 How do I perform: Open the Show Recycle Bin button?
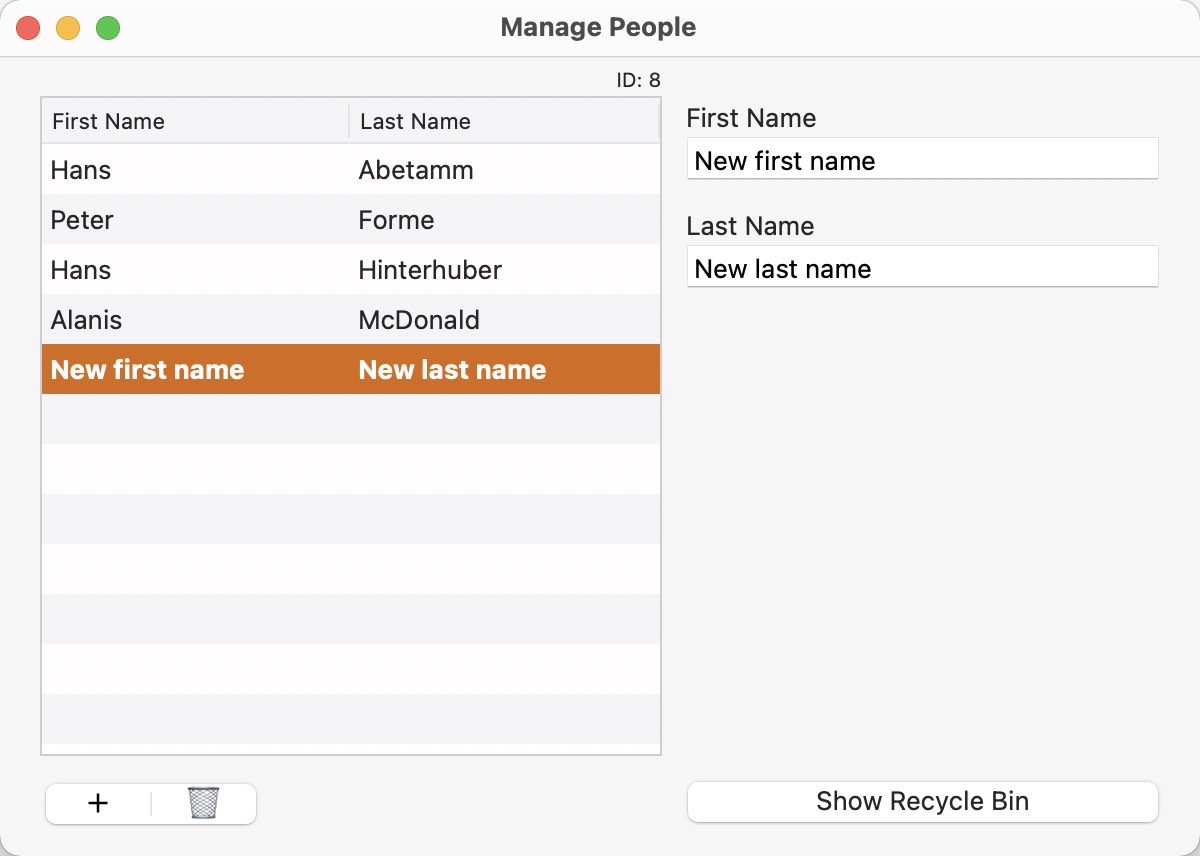[922, 802]
